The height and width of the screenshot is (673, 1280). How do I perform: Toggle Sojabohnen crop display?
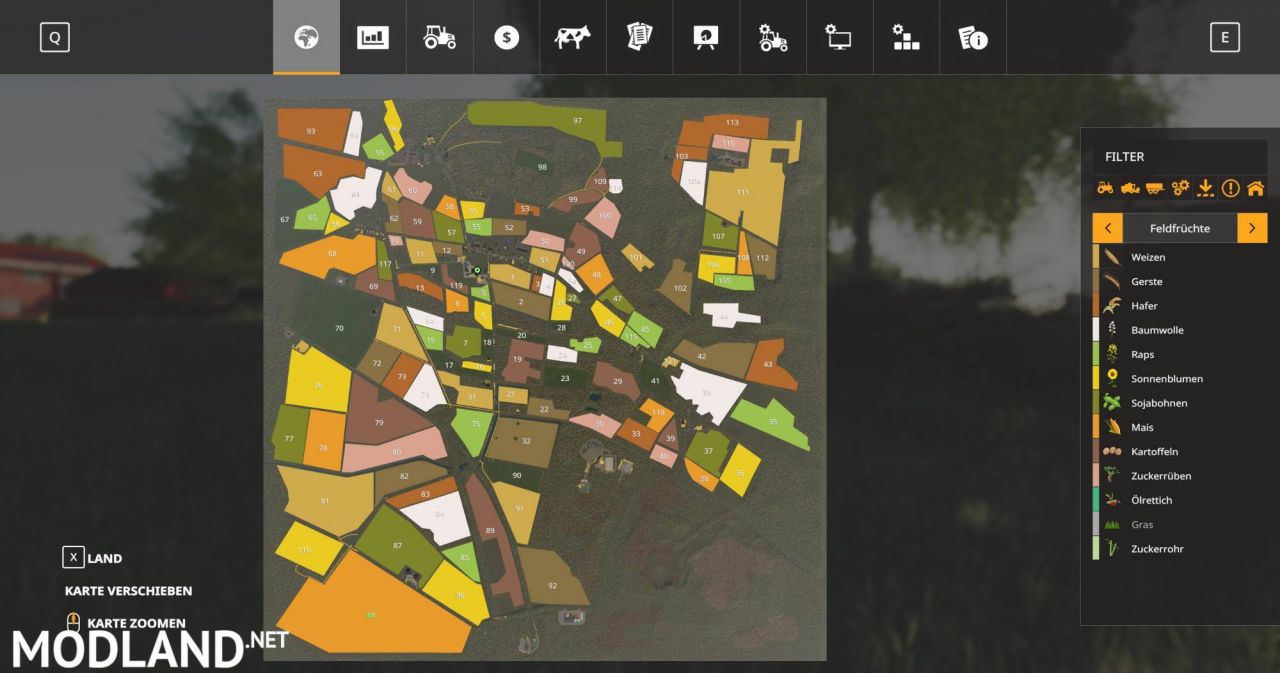[x=1180, y=403]
